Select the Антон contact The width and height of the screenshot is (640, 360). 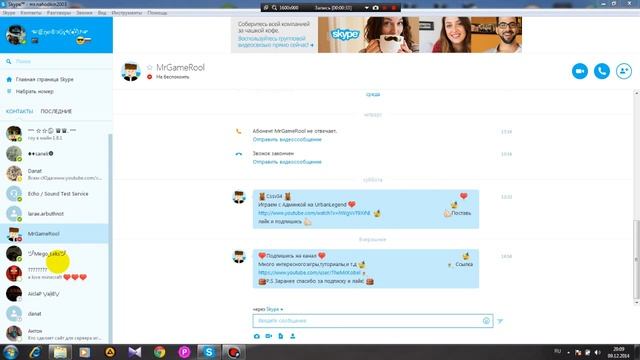(54, 333)
